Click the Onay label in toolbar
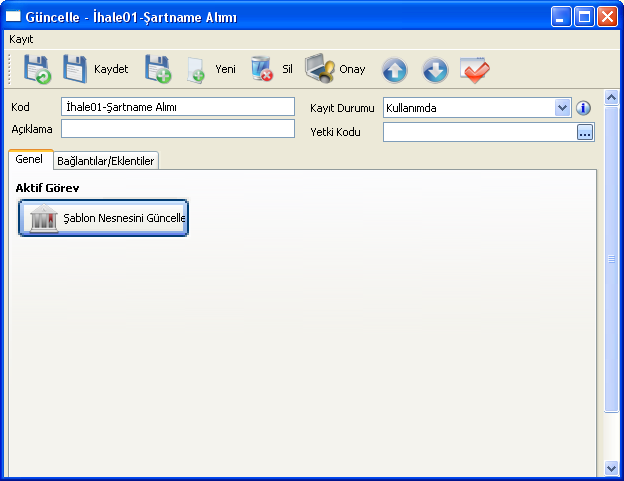This screenshot has height=481, width=624. click(x=352, y=69)
